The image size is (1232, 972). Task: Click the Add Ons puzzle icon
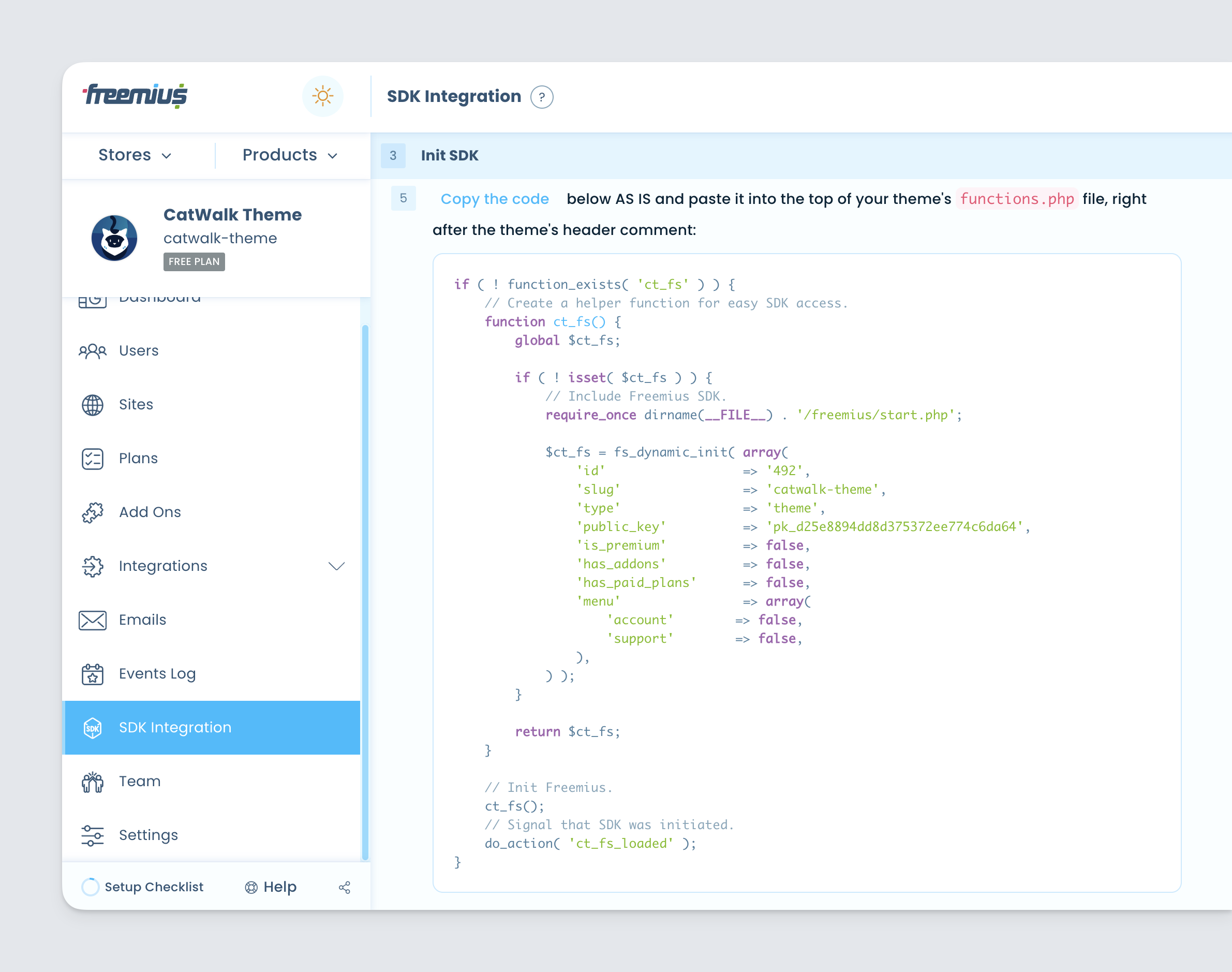pyautogui.click(x=92, y=513)
